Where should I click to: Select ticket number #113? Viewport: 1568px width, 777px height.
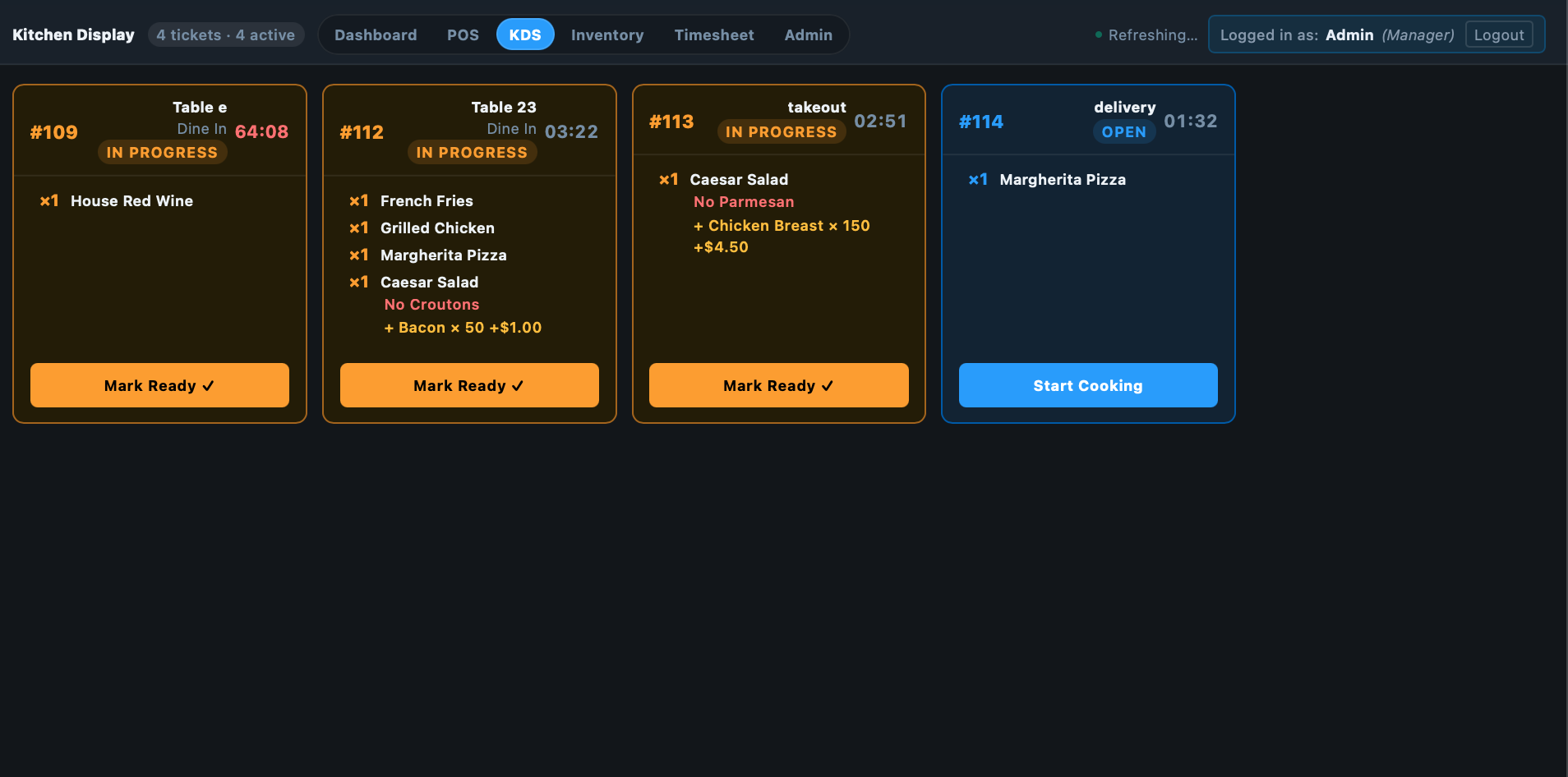click(671, 122)
